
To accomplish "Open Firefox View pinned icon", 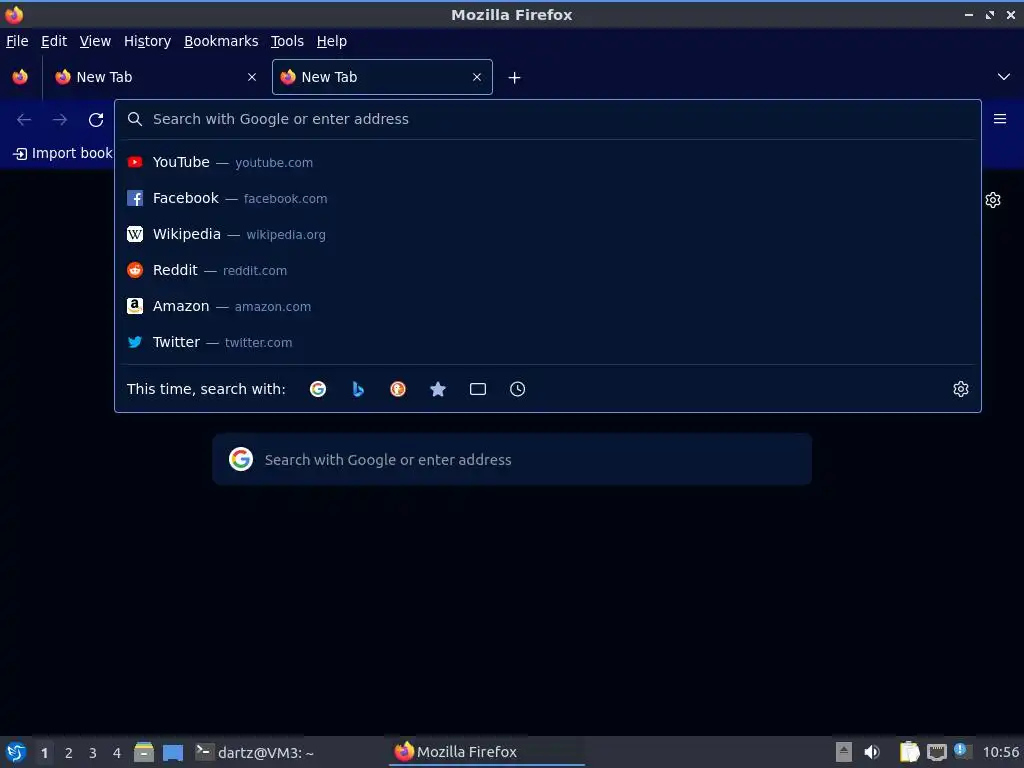I will point(20,77).
